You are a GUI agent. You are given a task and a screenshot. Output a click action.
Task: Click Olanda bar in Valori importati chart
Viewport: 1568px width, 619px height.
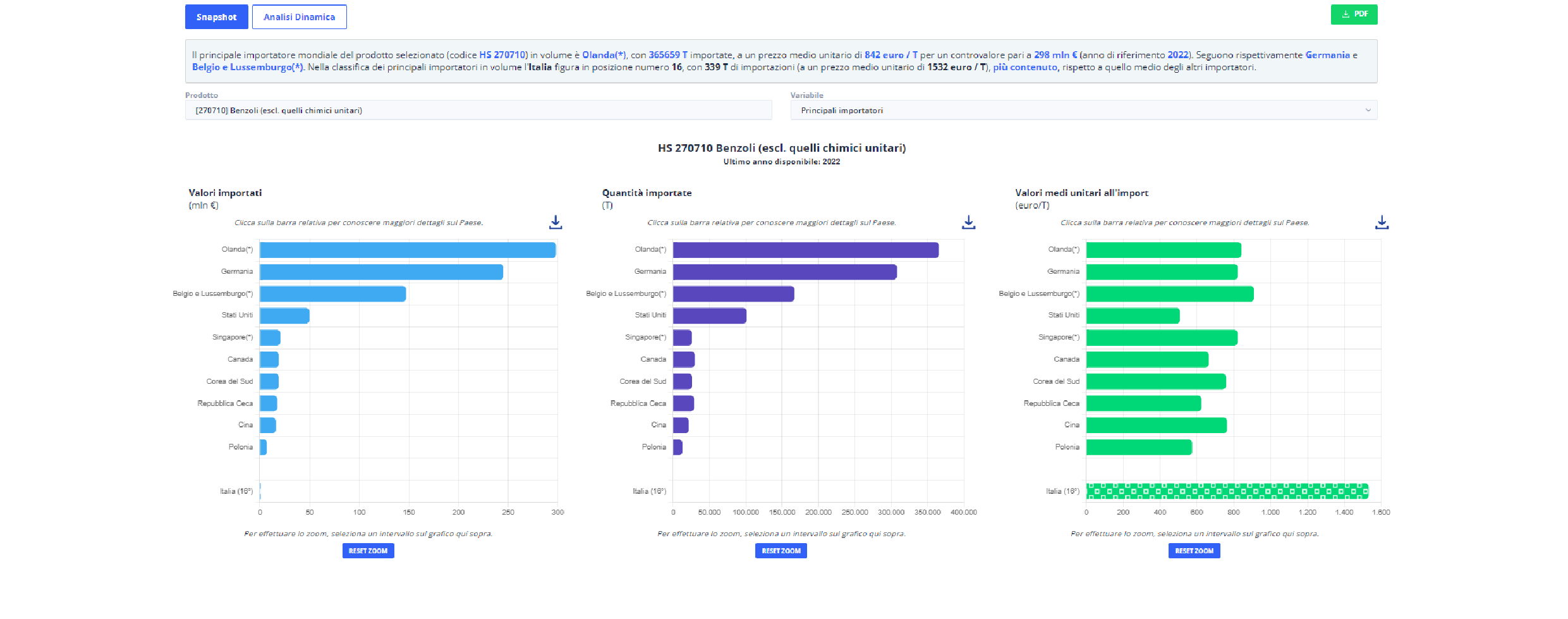tap(407, 250)
